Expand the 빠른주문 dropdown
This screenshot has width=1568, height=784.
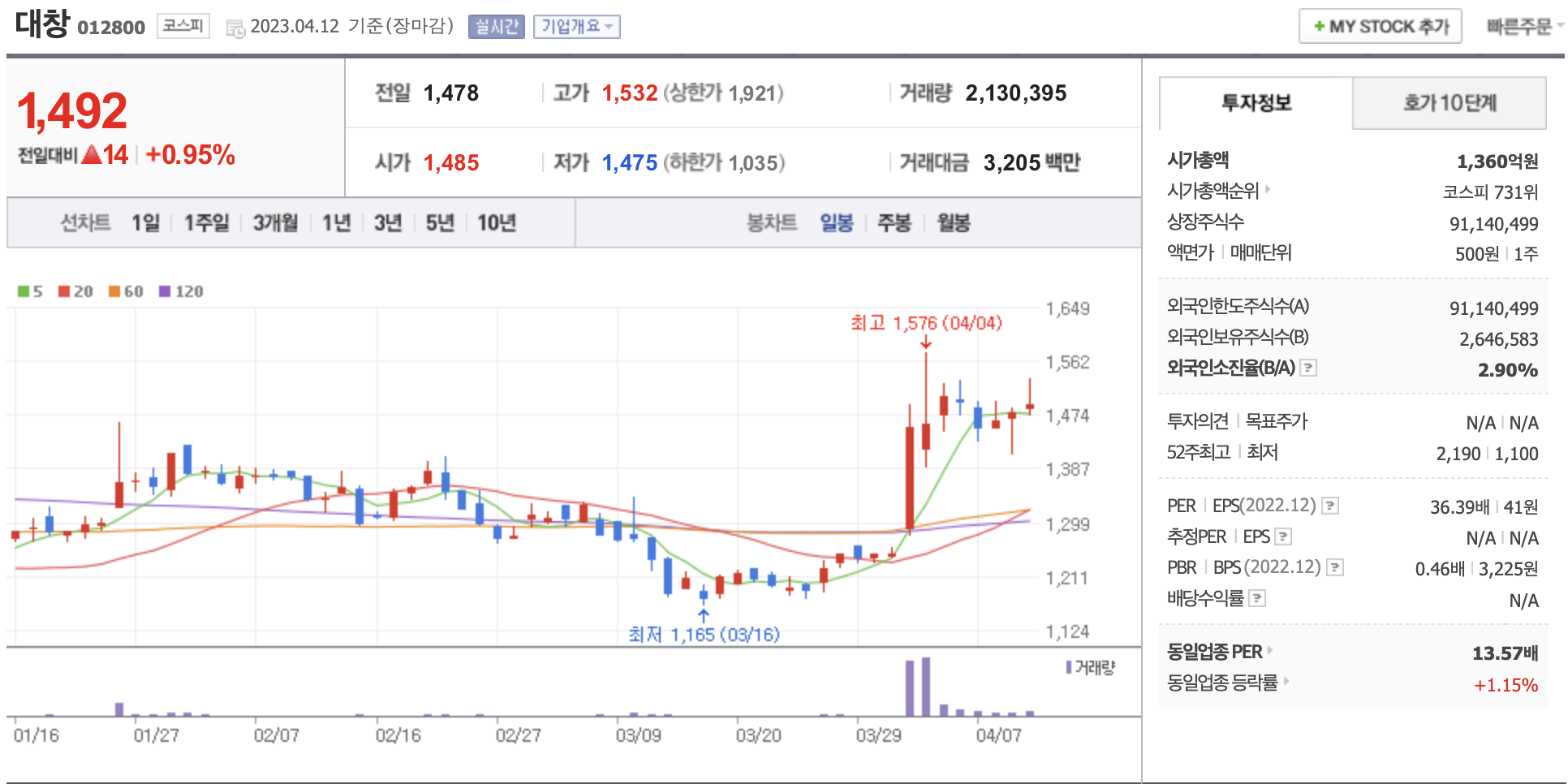pos(1523,27)
